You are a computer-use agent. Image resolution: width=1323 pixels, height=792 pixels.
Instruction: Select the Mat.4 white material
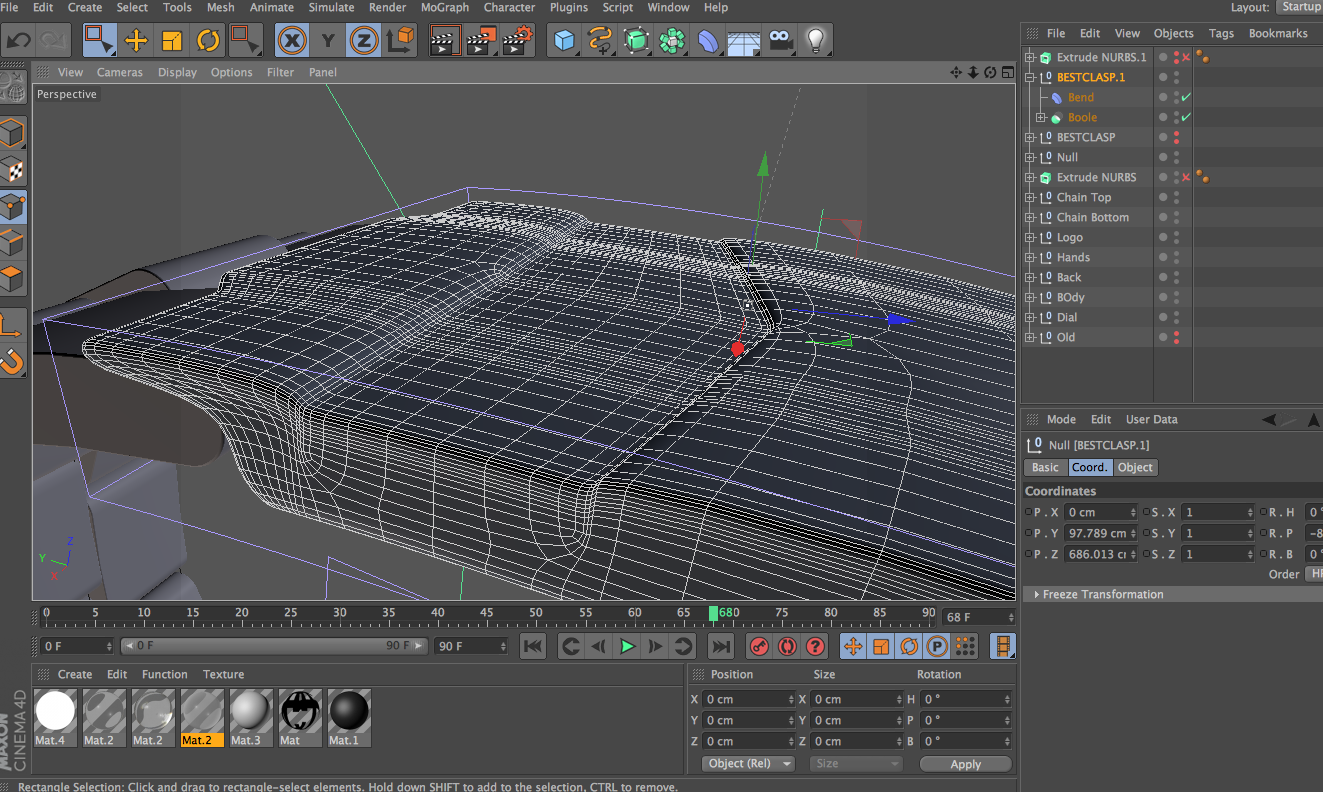coord(56,717)
